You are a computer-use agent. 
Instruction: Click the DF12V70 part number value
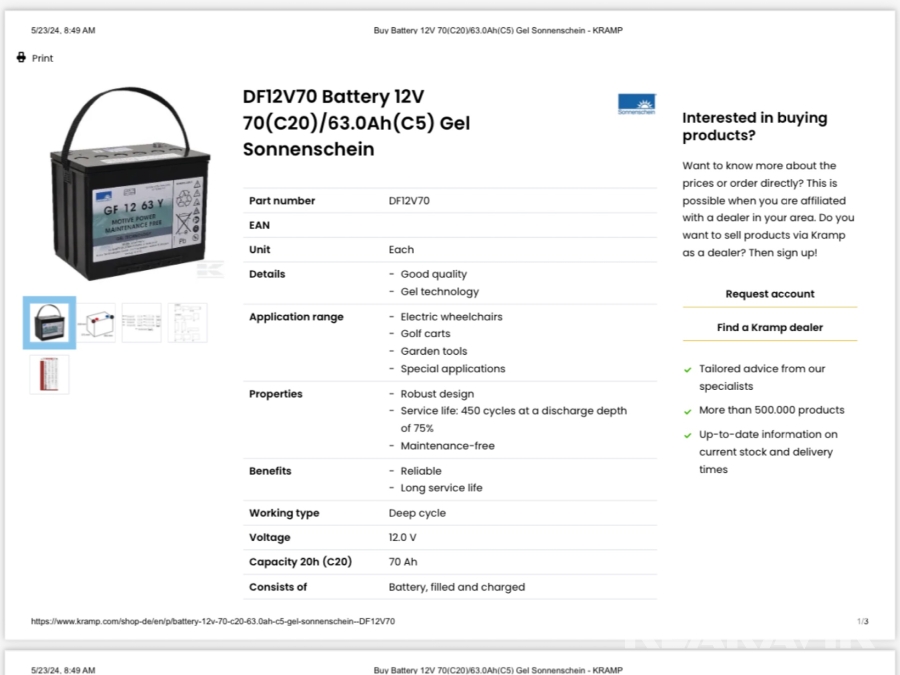[409, 201]
